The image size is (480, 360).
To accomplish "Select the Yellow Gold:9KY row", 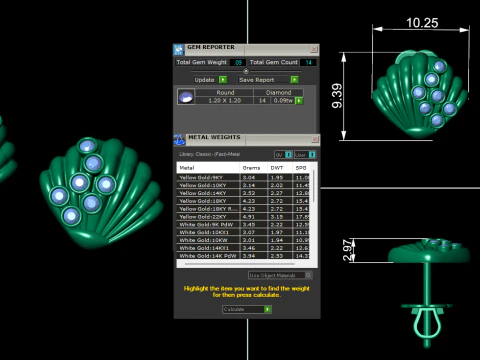I will click(x=243, y=177).
